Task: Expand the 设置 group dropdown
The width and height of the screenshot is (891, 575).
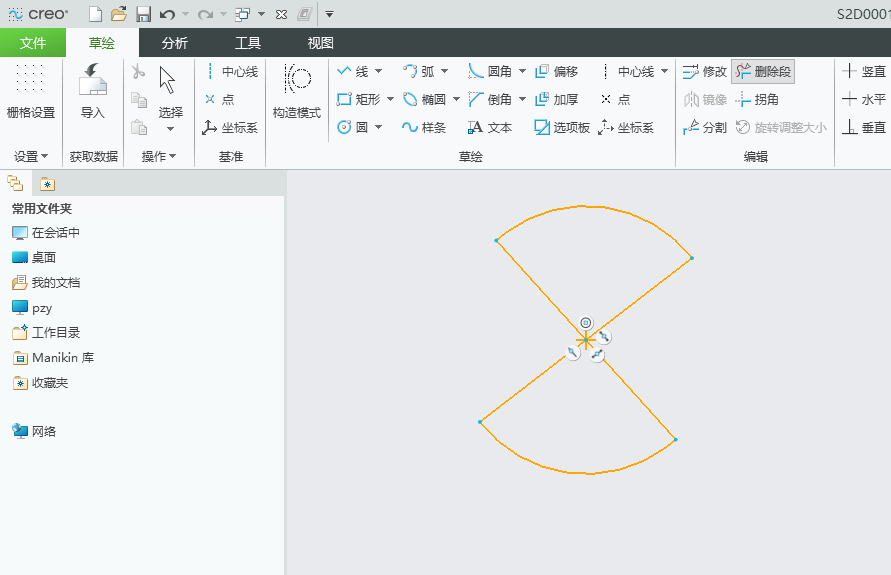Action: click(31, 156)
